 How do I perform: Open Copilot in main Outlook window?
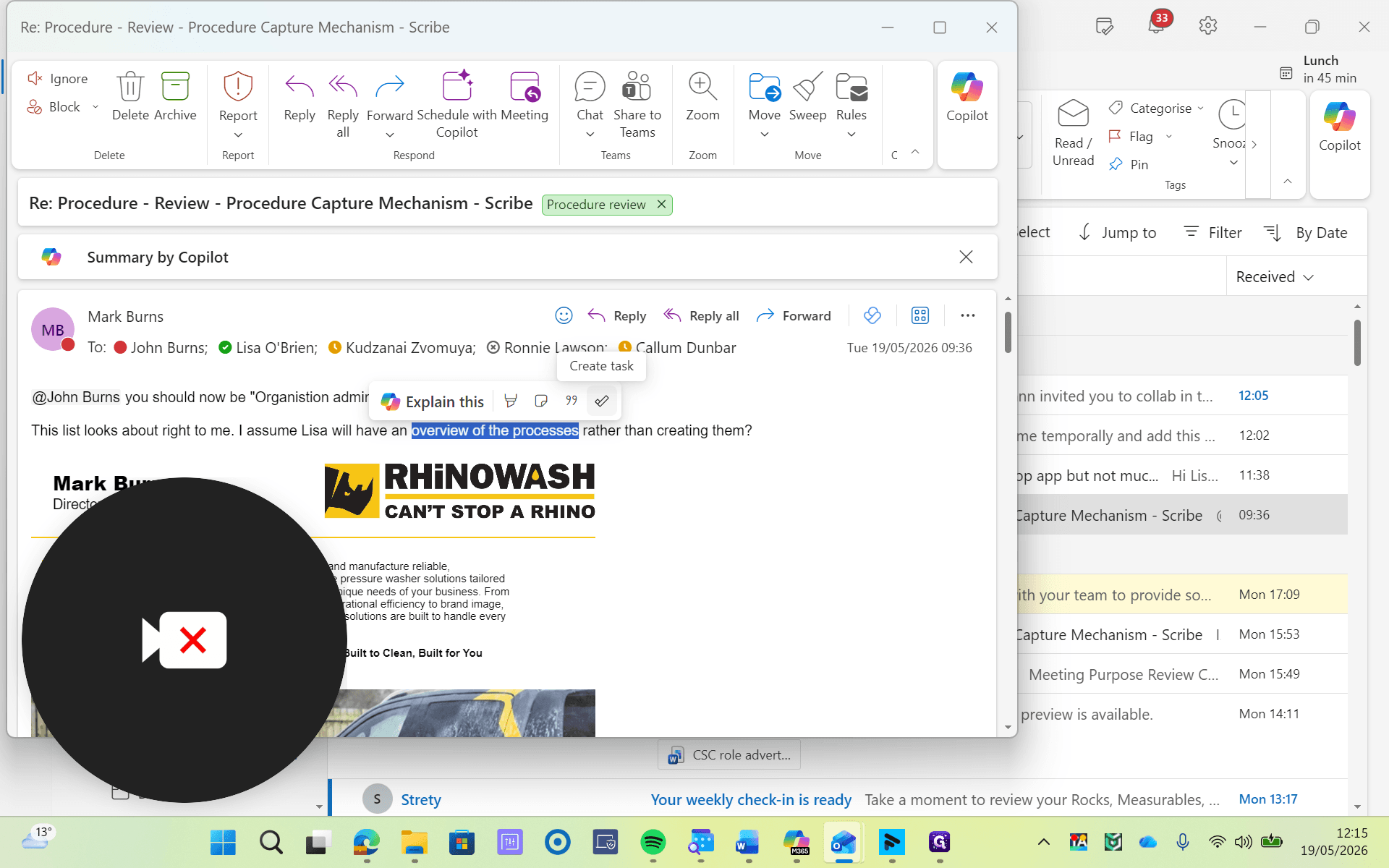point(1340,126)
